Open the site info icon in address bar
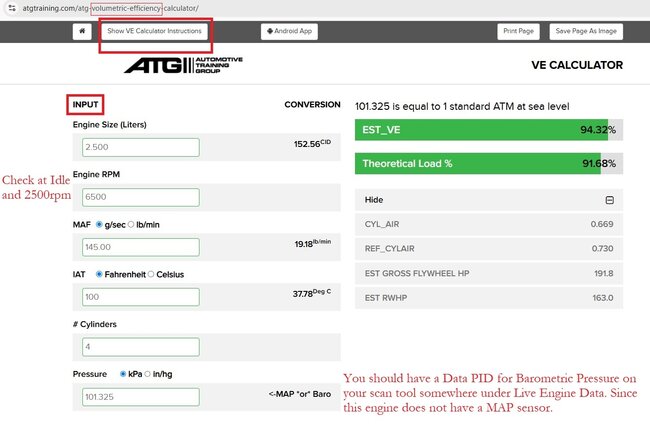The width and height of the screenshot is (650, 431). click(x=12, y=8)
